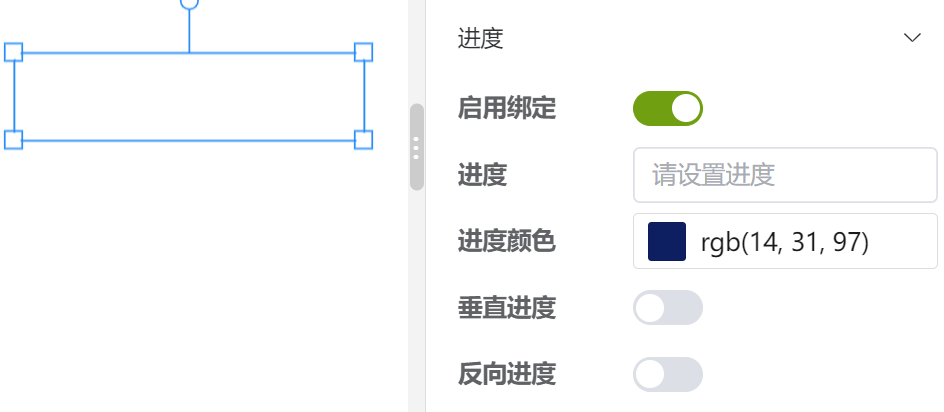This screenshot has width=944, height=412.
Task: Click the bottom-right corner selection handle
Action: [364, 140]
